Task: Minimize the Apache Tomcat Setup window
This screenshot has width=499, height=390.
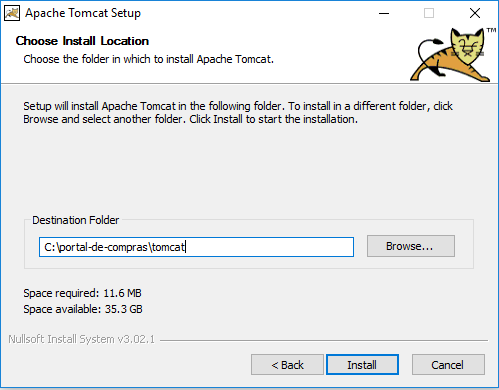Action: pos(384,13)
